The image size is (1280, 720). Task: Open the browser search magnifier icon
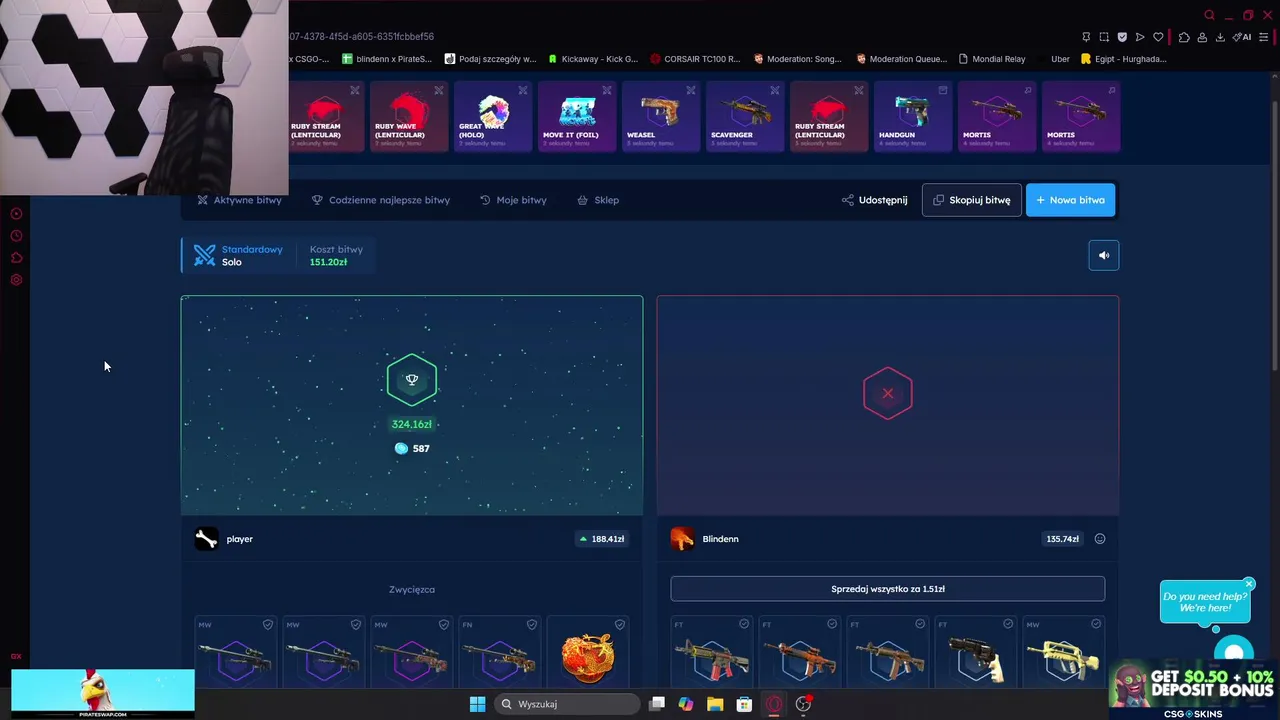point(1209,15)
